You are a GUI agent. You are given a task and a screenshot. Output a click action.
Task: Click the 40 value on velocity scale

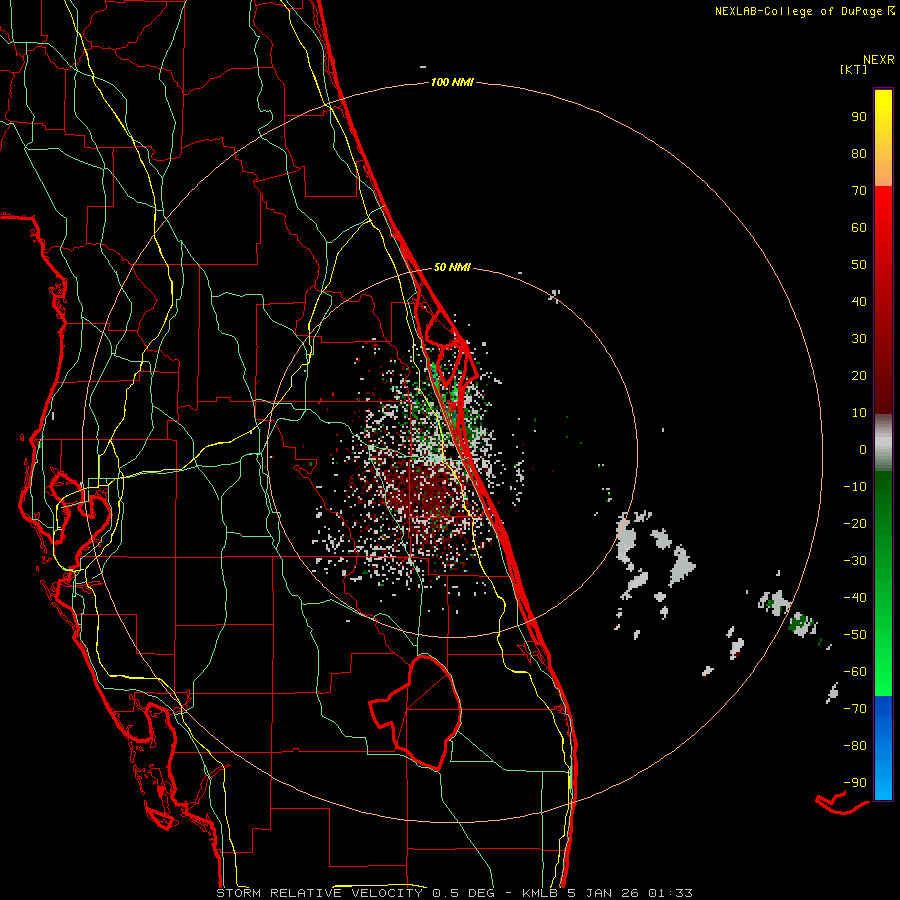tap(859, 302)
